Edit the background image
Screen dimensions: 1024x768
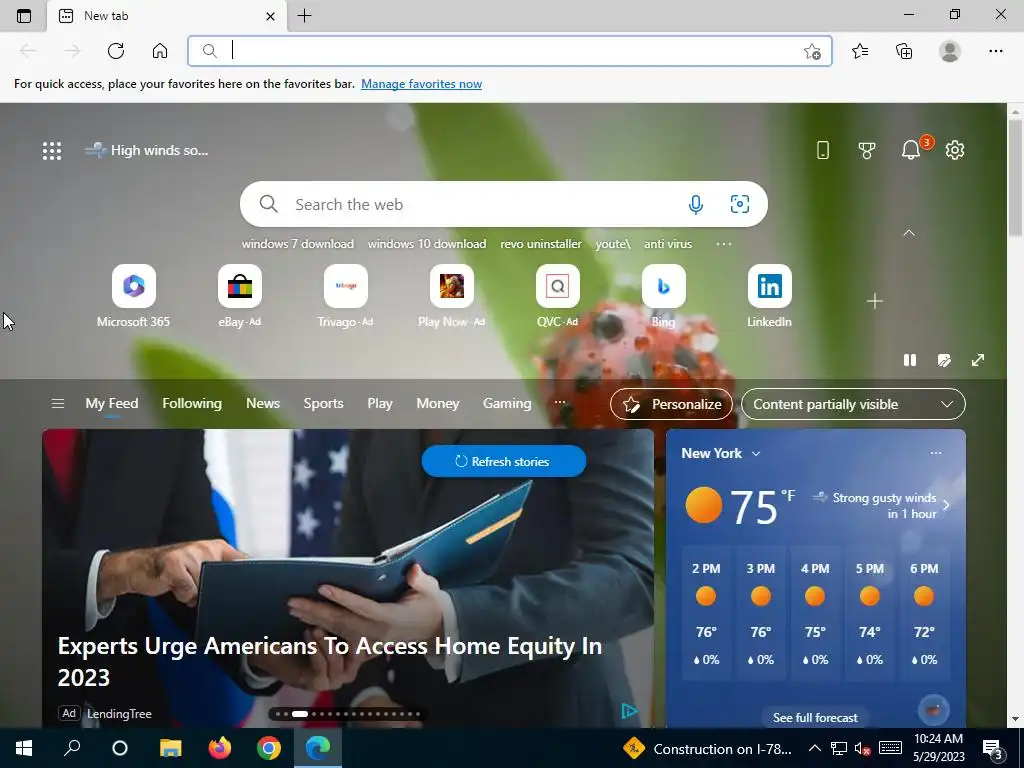(944, 360)
